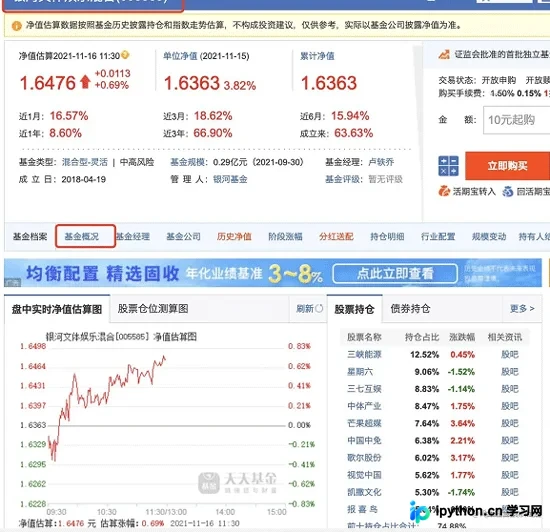Viewport: 550px width, 532px height.
Task: Click the 持仓占比 column header
Action: (x=422, y=337)
